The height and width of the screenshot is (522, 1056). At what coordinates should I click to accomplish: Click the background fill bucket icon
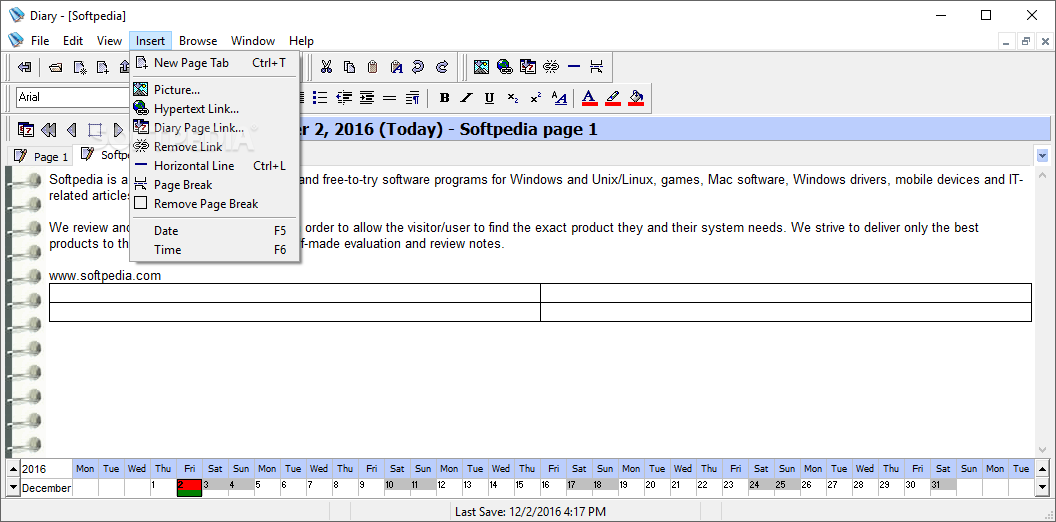636,98
